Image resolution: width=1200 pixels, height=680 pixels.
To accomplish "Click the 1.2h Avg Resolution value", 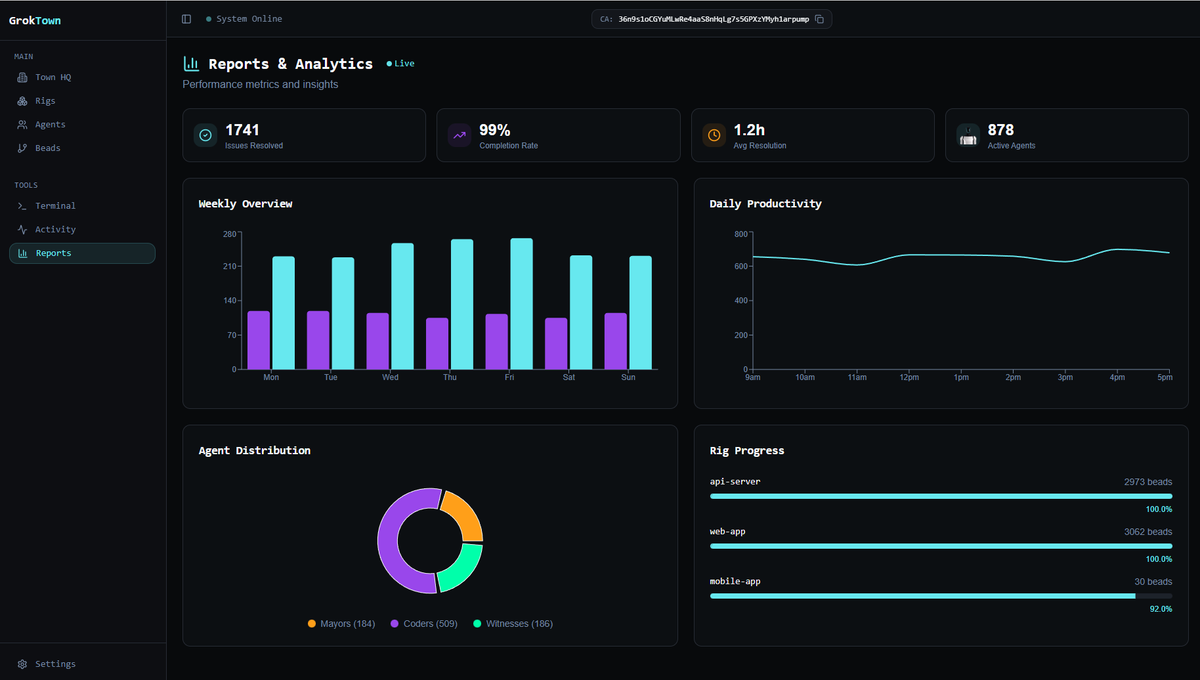I will [x=749, y=130].
